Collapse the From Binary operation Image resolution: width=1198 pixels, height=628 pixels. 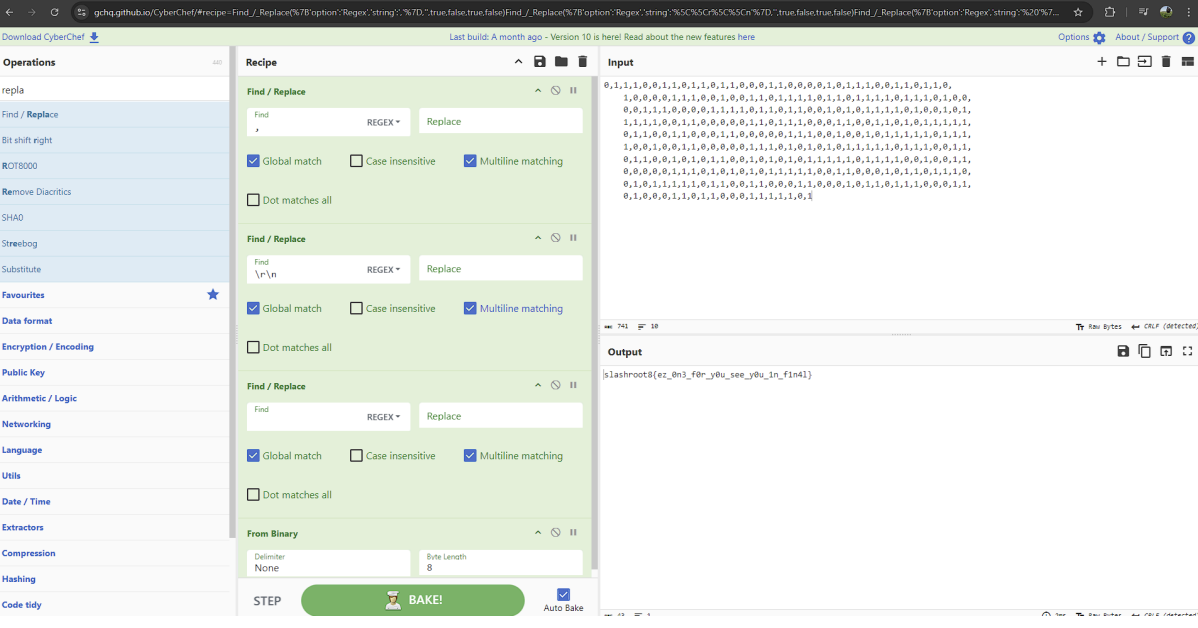(538, 533)
